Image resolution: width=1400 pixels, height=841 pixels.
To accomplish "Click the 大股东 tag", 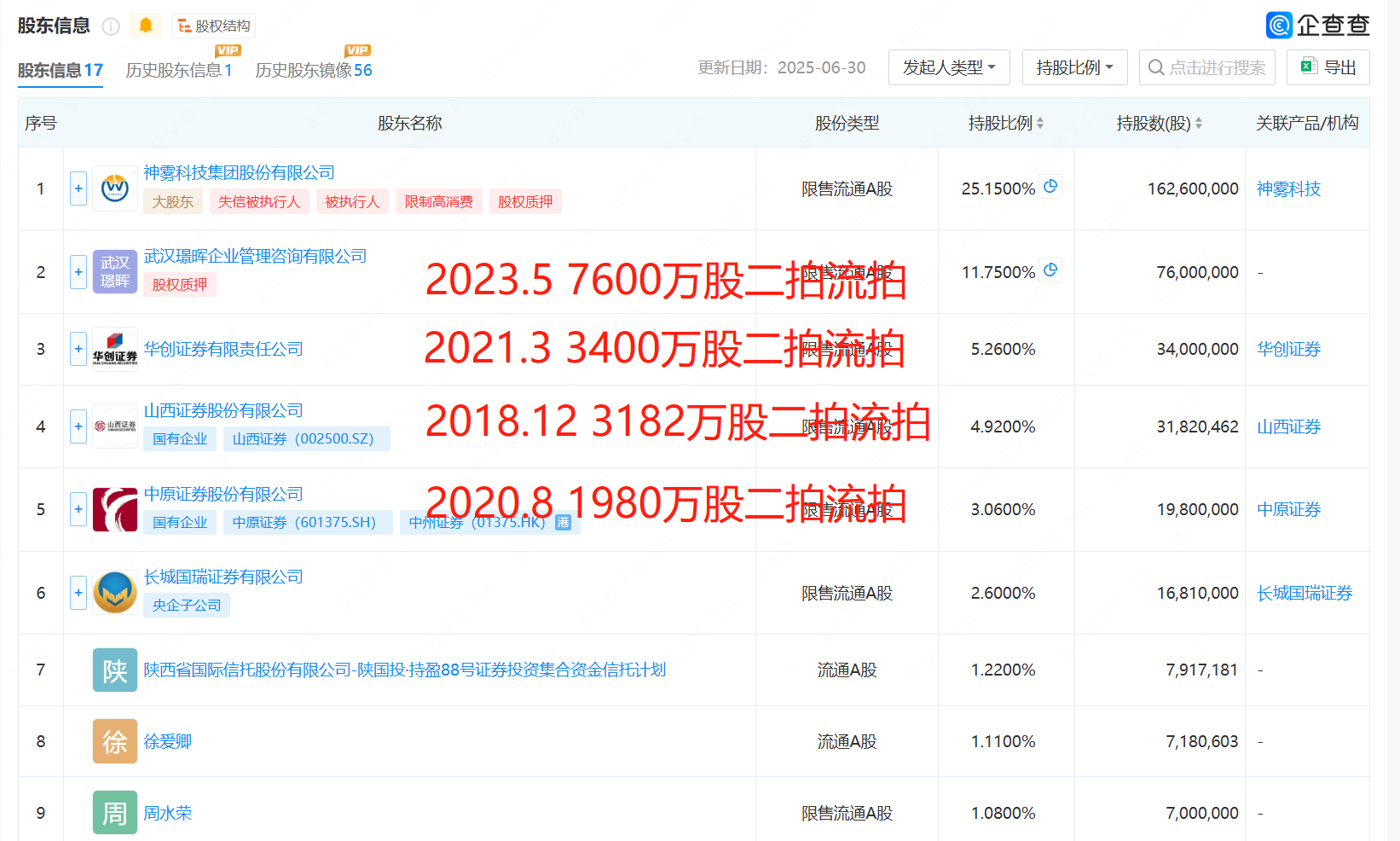I will pos(173,201).
